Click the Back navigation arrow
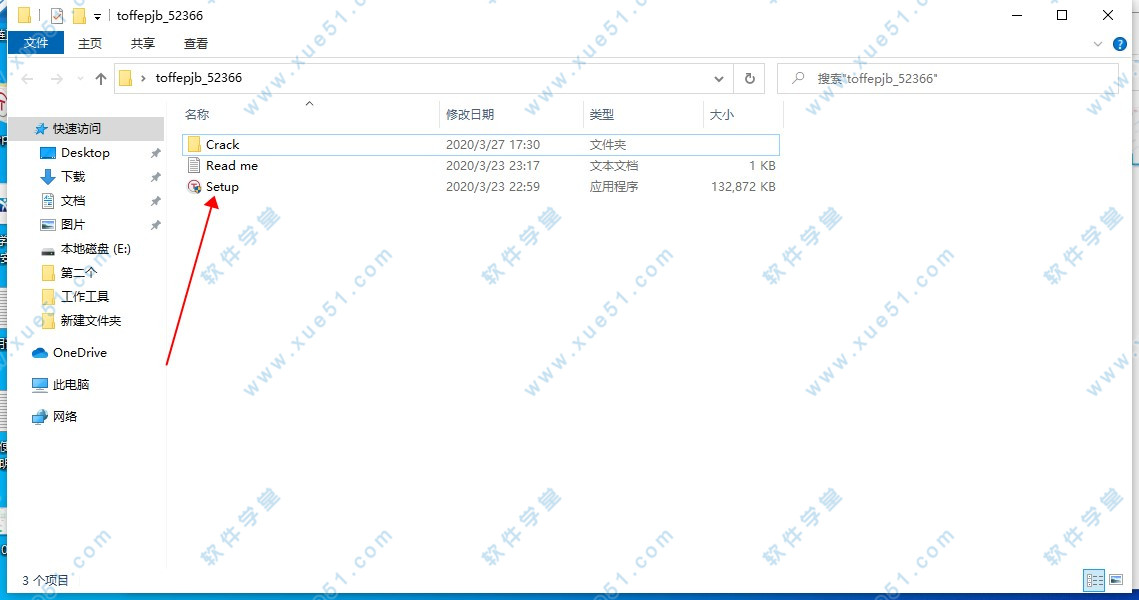Image resolution: width=1139 pixels, height=600 pixels. [28, 78]
